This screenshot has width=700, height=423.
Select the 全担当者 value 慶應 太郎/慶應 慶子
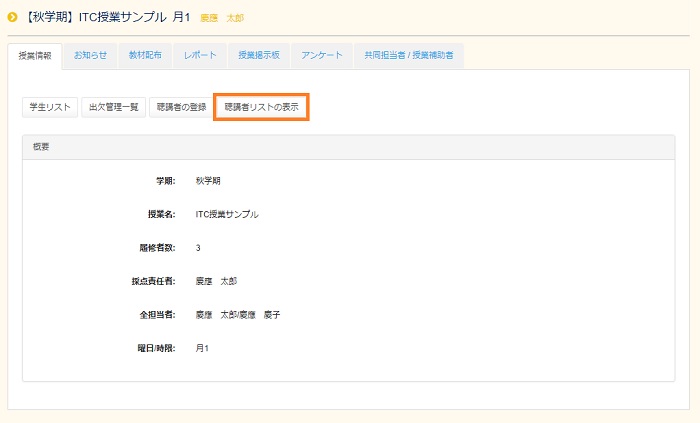pos(238,315)
